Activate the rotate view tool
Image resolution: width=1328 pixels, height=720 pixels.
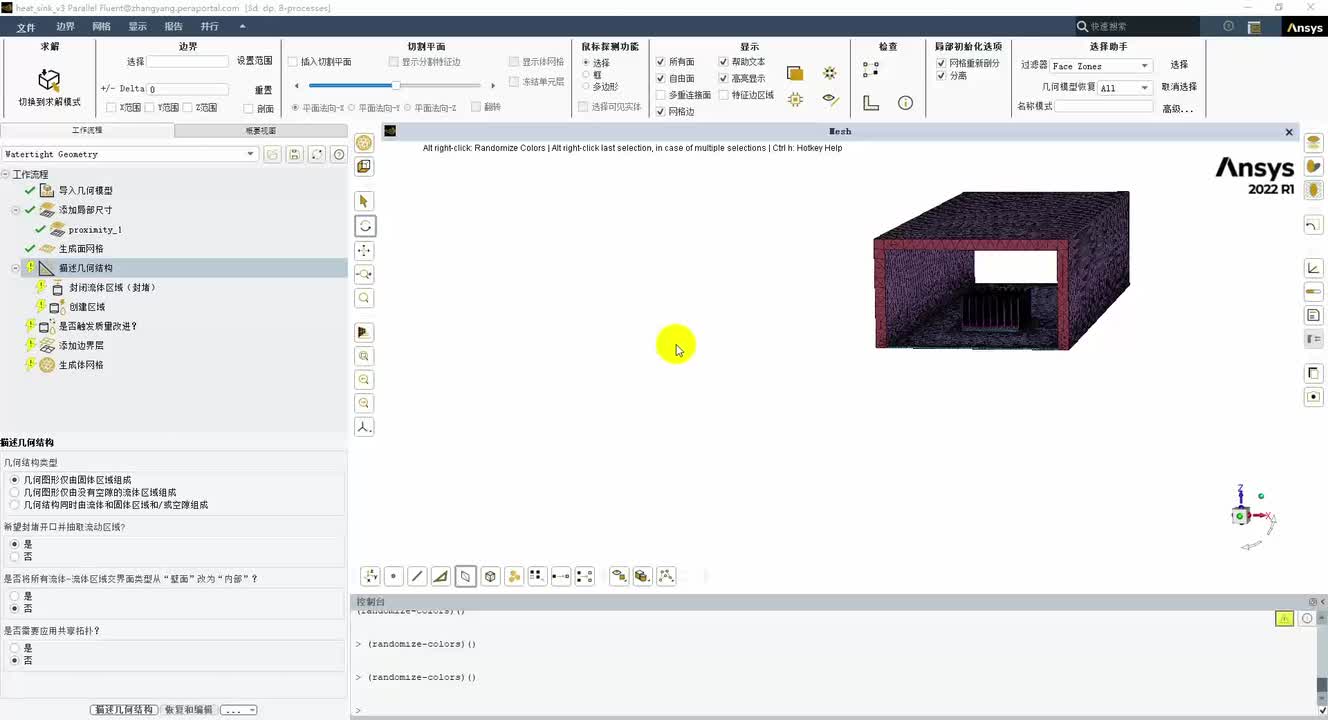(x=364, y=226)
